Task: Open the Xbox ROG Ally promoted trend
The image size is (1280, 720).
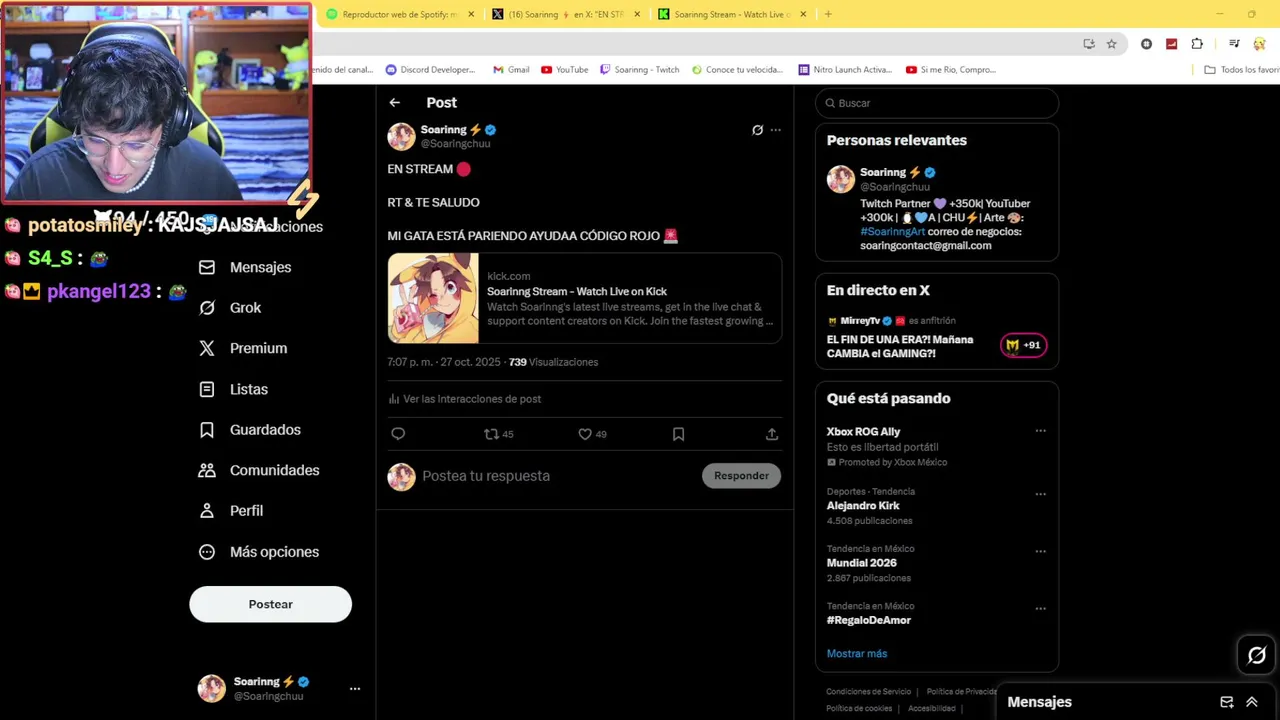Action: 864,432
